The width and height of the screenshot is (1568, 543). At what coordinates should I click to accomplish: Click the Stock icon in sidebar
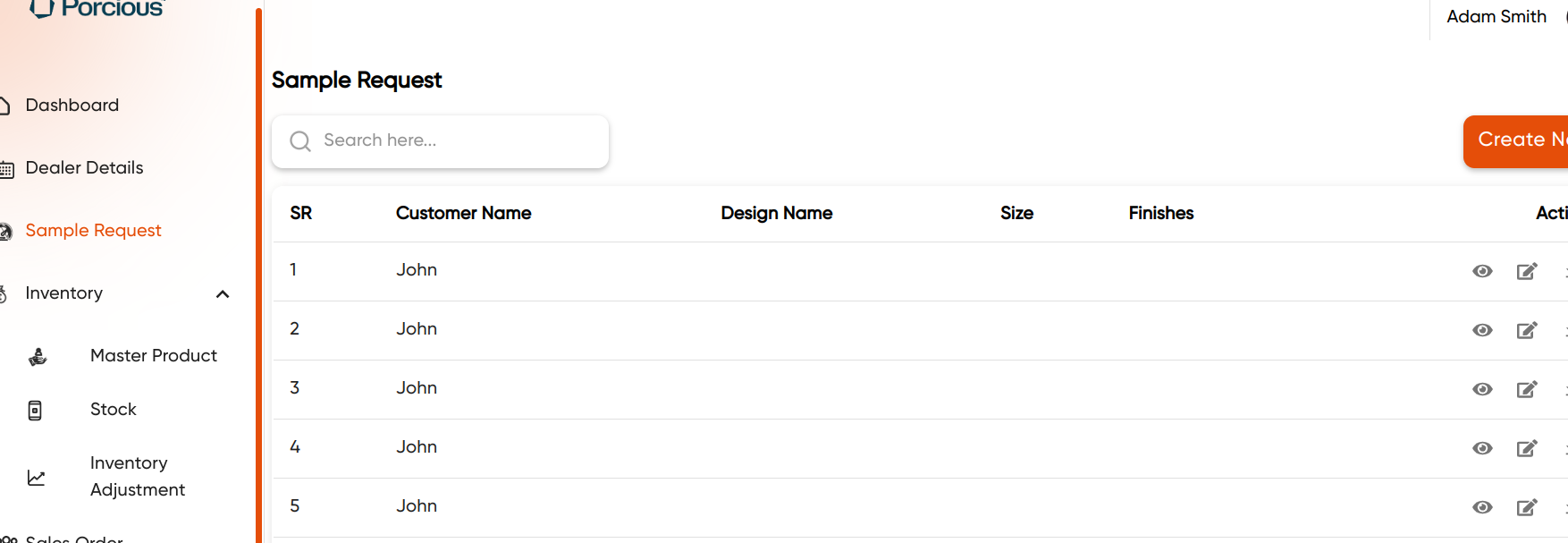point(35,411)
